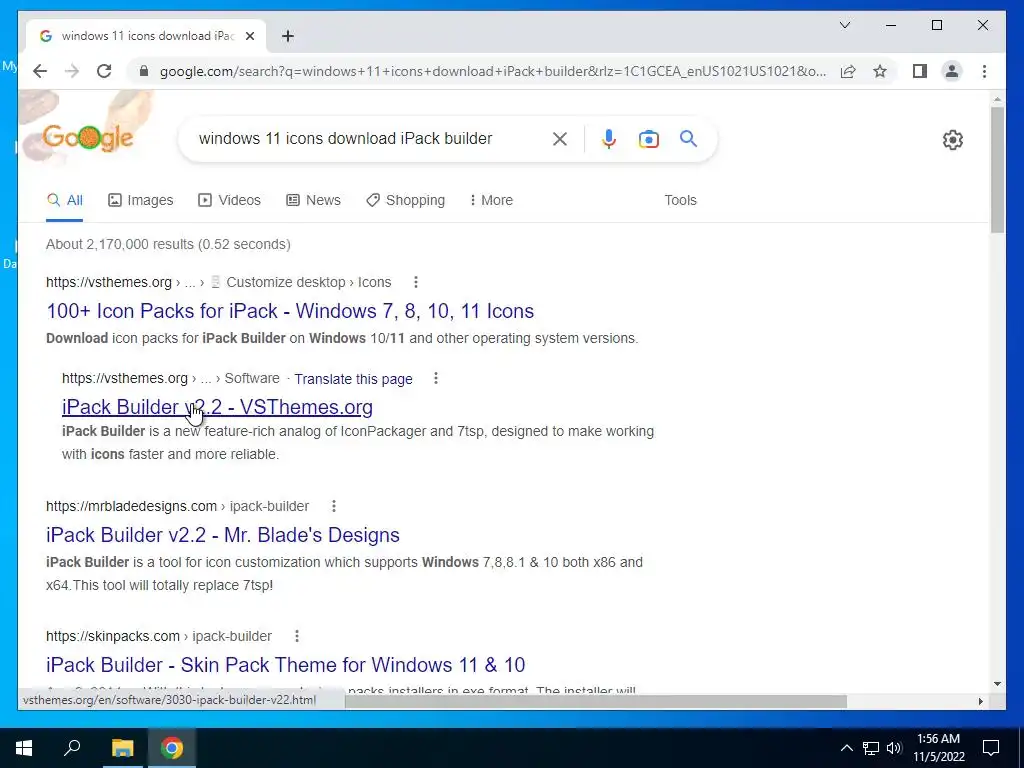This screenshot has width=1024, height=768.
Task: Open options for the vsthemes Software result
Action: 436,378
